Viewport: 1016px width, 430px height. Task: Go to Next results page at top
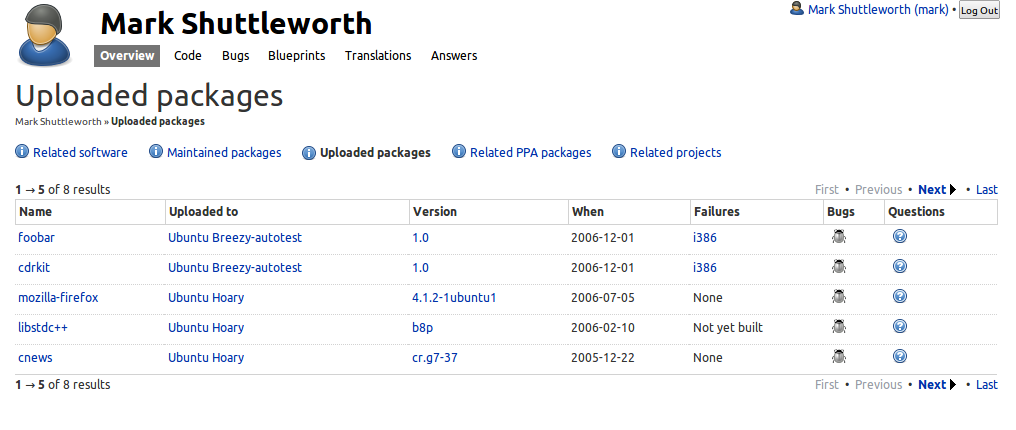click(x=932, y=190)
